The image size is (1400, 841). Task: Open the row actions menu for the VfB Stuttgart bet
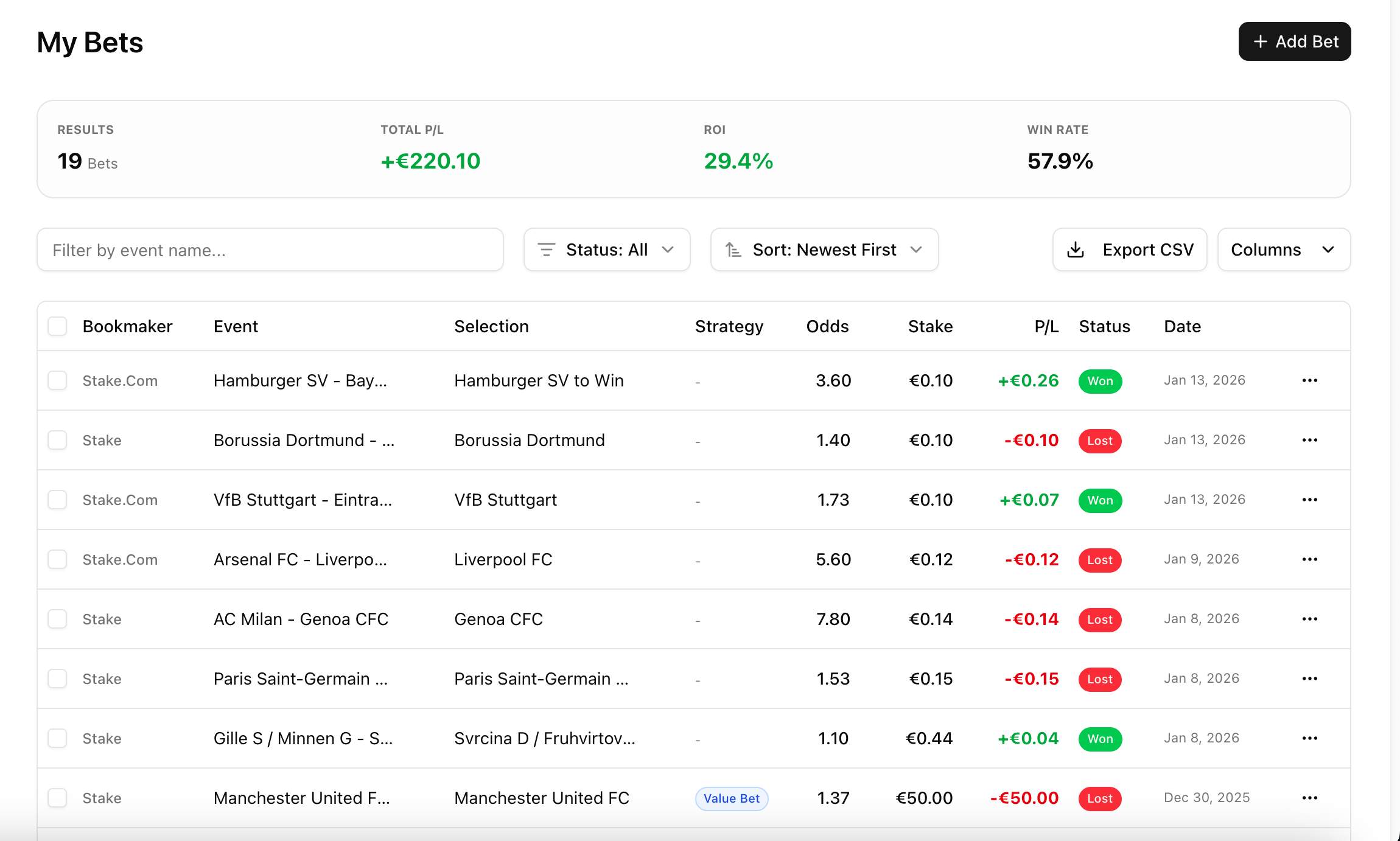[1310, 500]
